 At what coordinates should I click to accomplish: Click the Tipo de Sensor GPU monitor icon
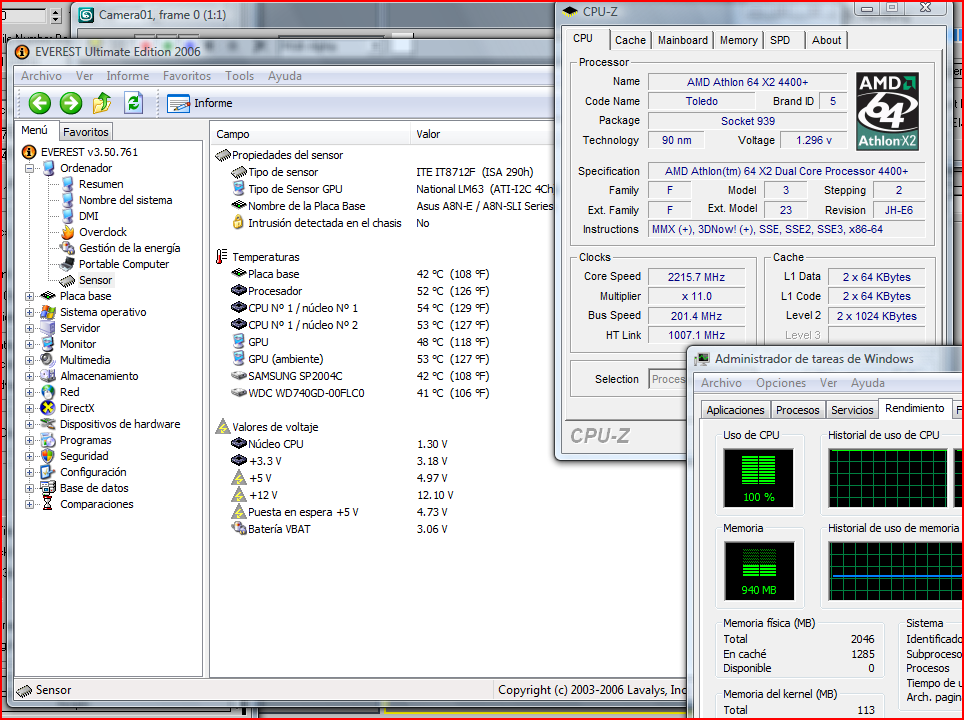[239, 188]
